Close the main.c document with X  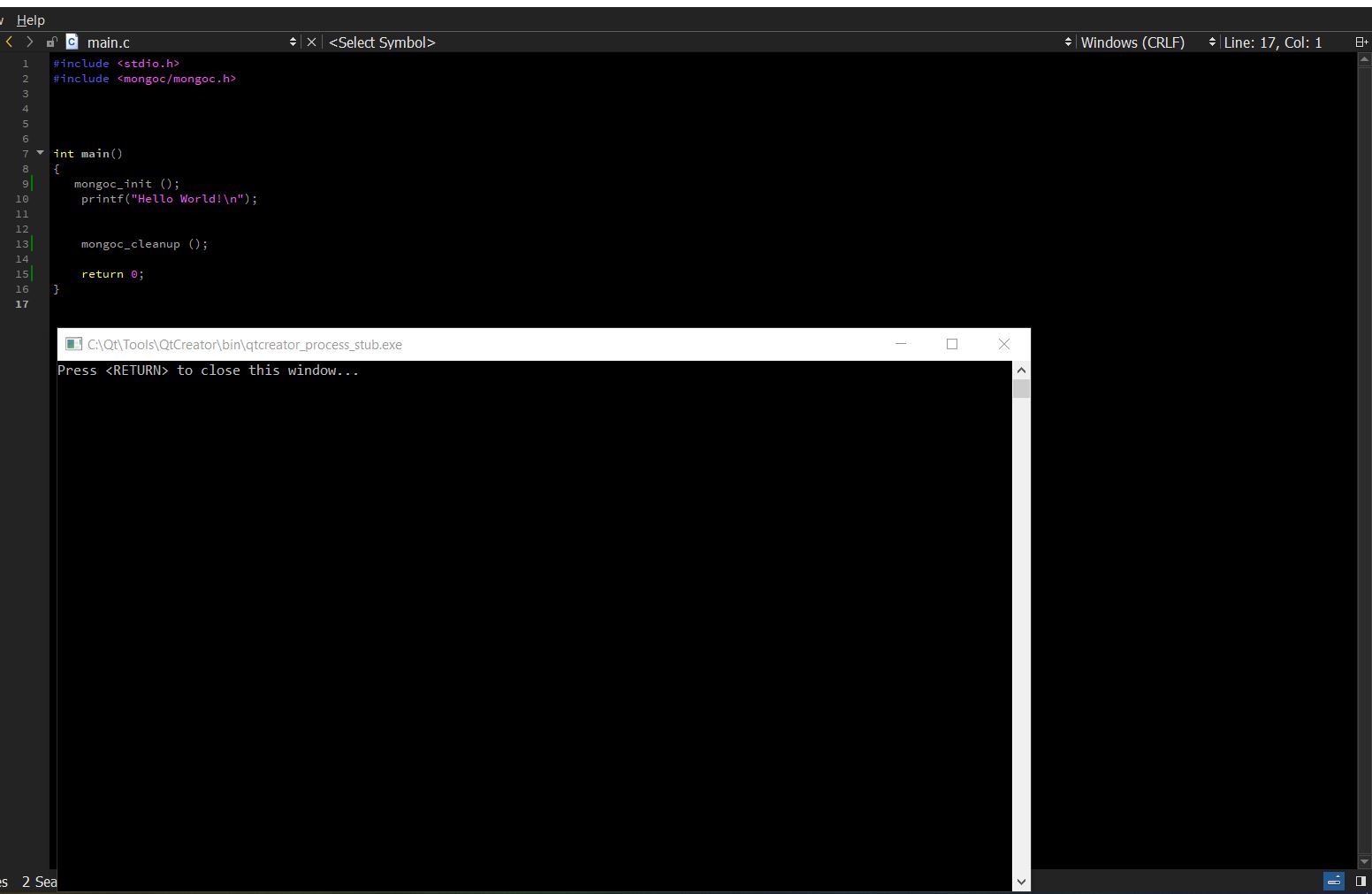[x=311, y=42]
